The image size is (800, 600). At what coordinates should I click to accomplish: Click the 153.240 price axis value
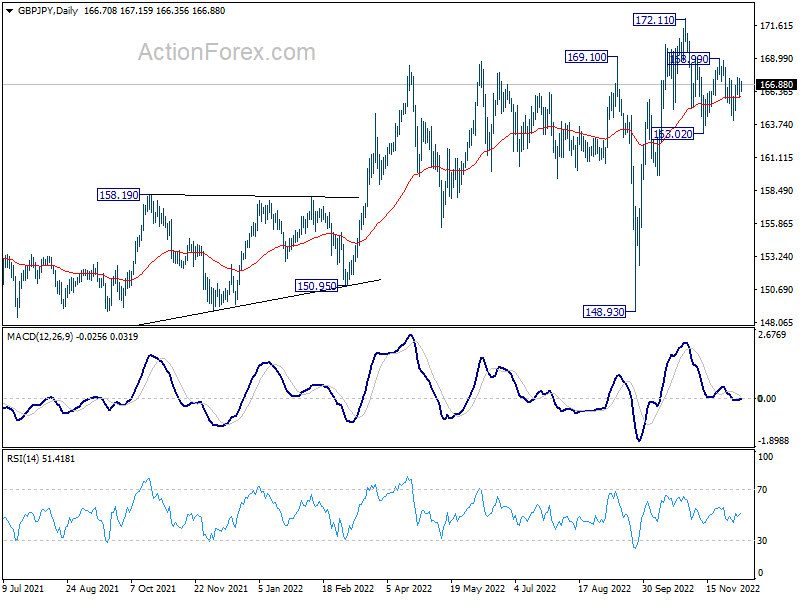pyautogui.click(x=777, y=257)
